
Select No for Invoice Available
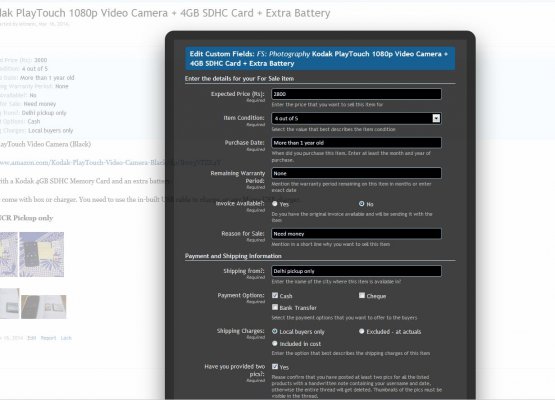click(361, 204)
